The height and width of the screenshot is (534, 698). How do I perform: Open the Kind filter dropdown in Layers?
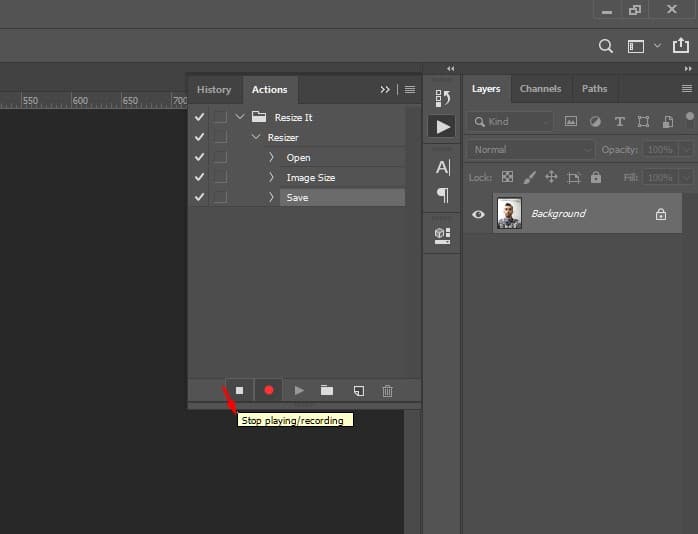[x=510, y=121]
